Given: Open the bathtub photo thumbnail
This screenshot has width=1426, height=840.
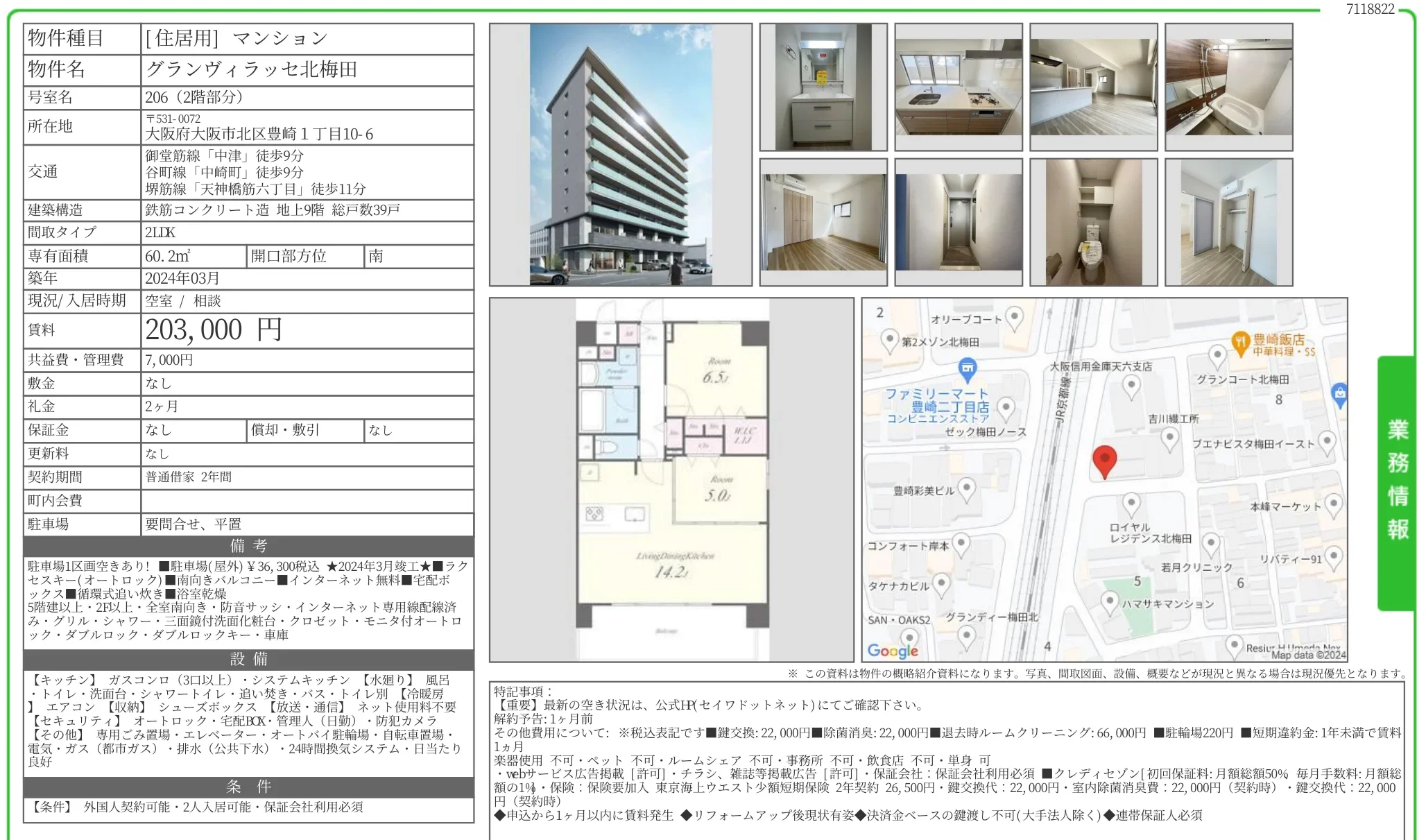Looking at the screenshot, I should 1228,87.
